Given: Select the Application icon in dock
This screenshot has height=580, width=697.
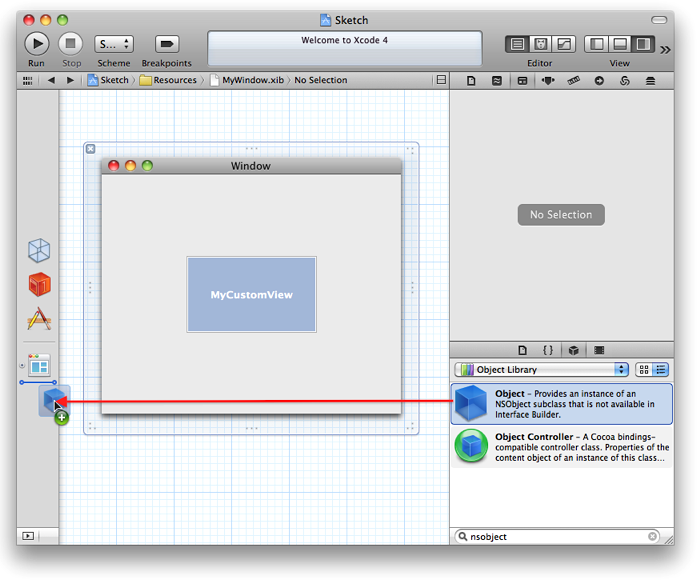Looking at the screenshot, I should coord(39,320).
